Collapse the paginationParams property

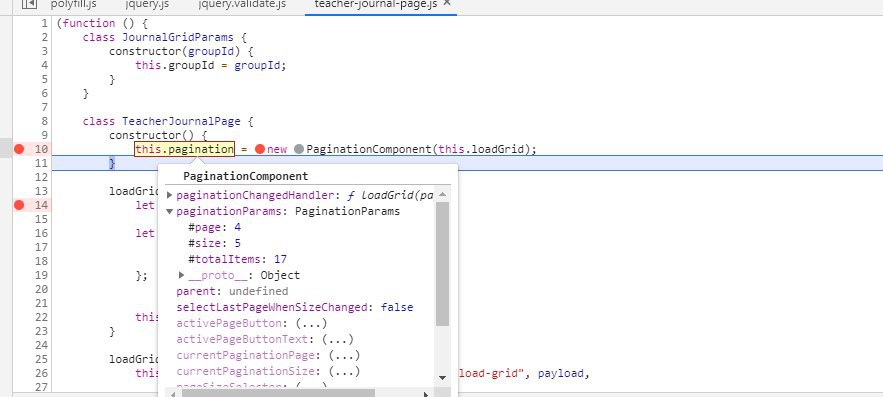click(170, 212)
